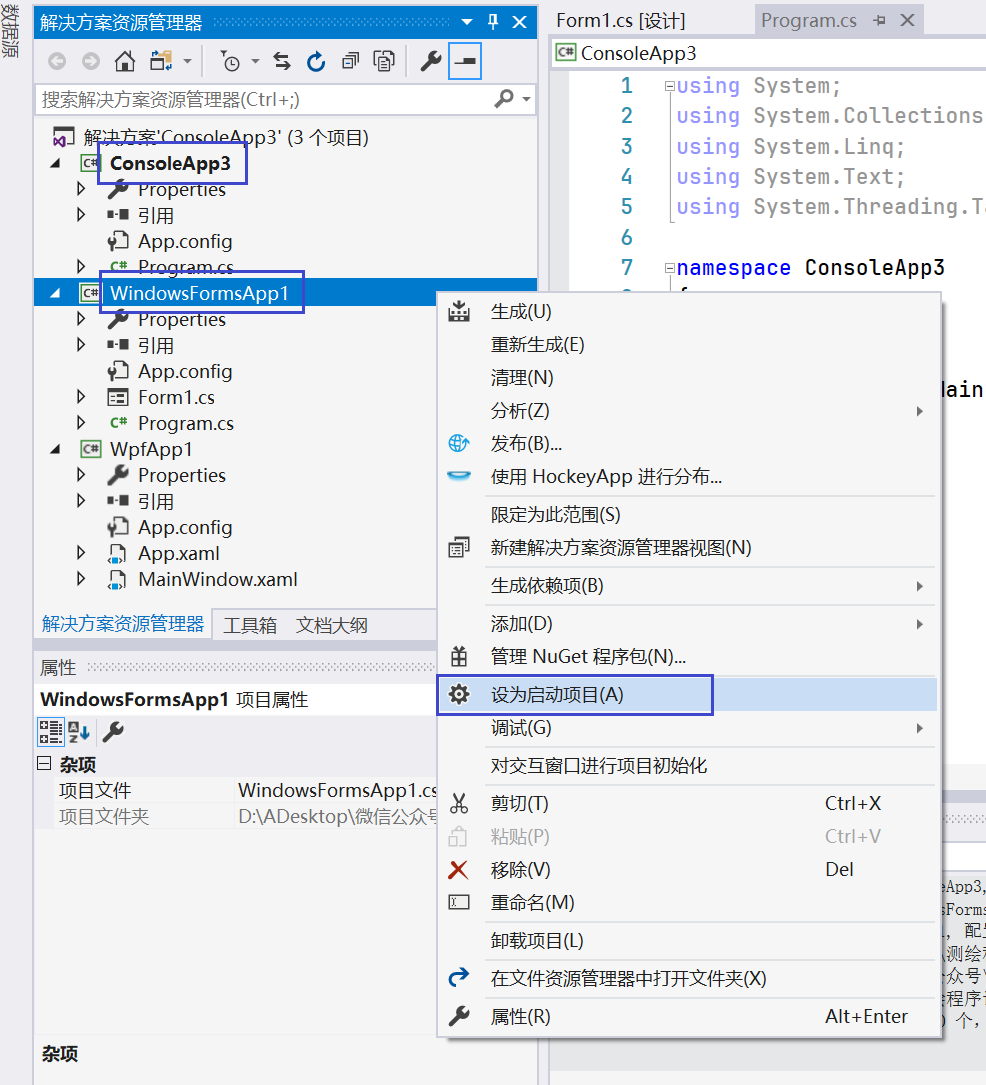Collapse the namespace ConsoleApp3 region
Viewport: 986px width, 1085px height.
pos(669,268)
